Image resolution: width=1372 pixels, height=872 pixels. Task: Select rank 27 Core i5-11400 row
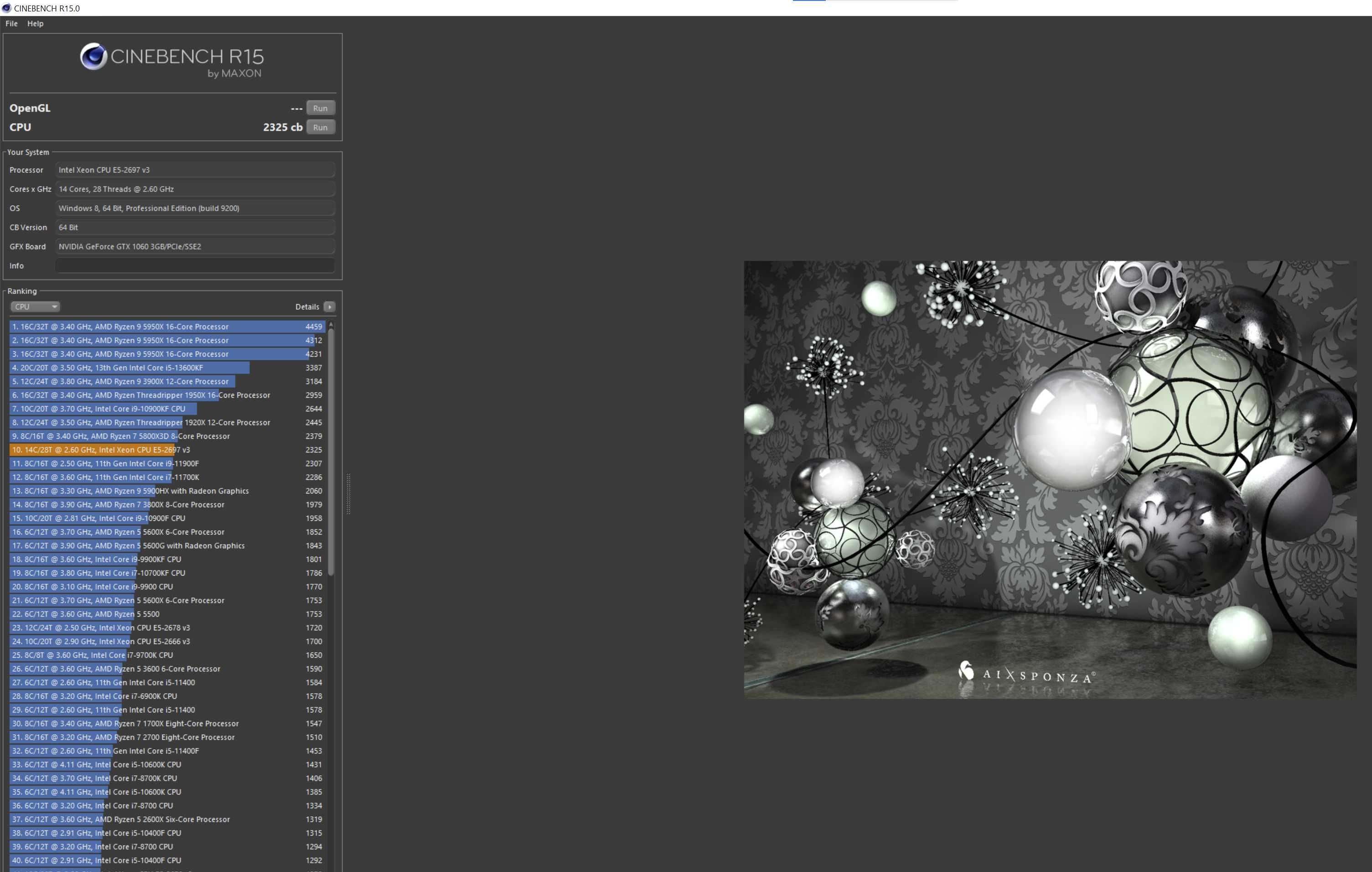[x=167, y=682]
